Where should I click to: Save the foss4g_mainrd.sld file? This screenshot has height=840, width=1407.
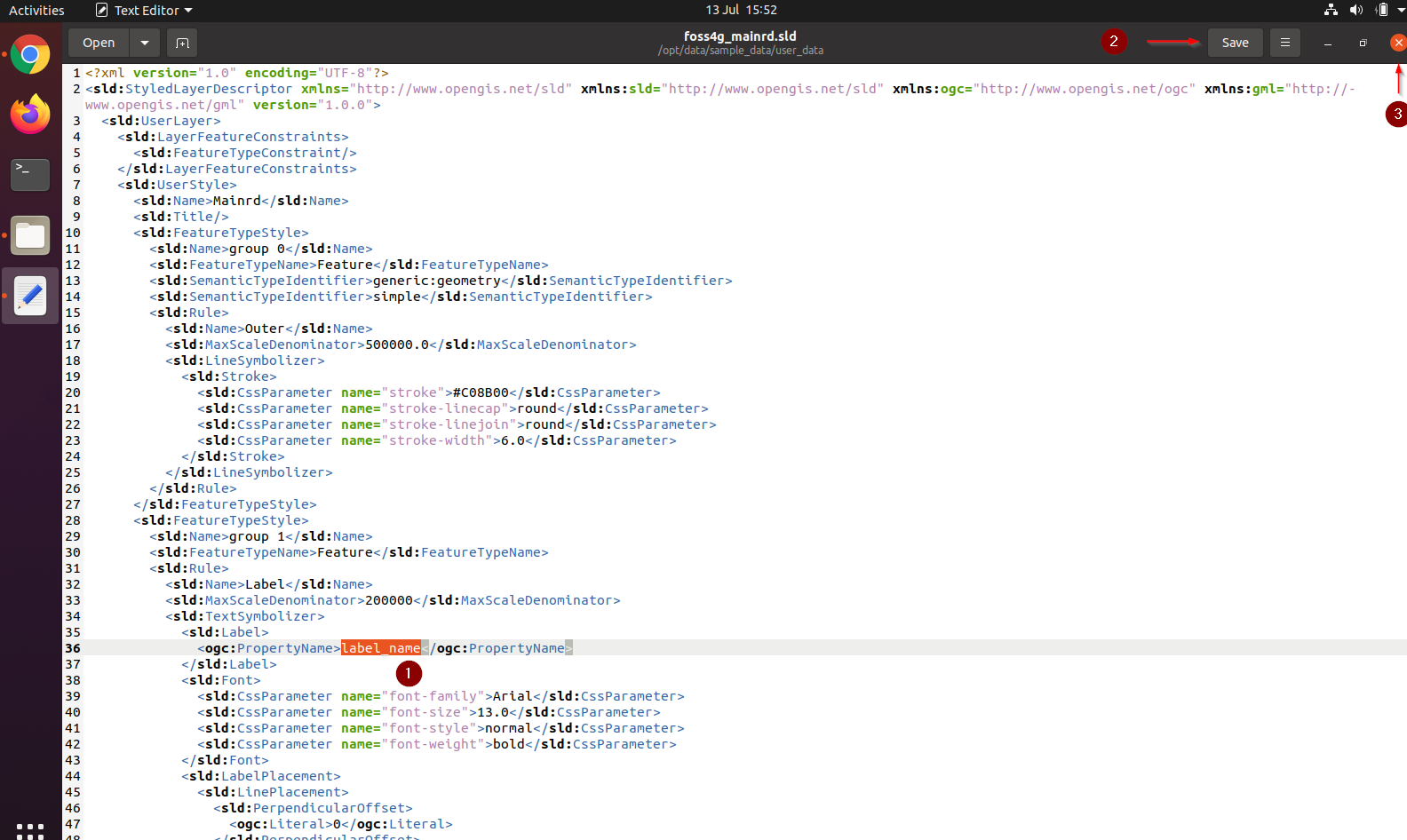[1235, 43]
